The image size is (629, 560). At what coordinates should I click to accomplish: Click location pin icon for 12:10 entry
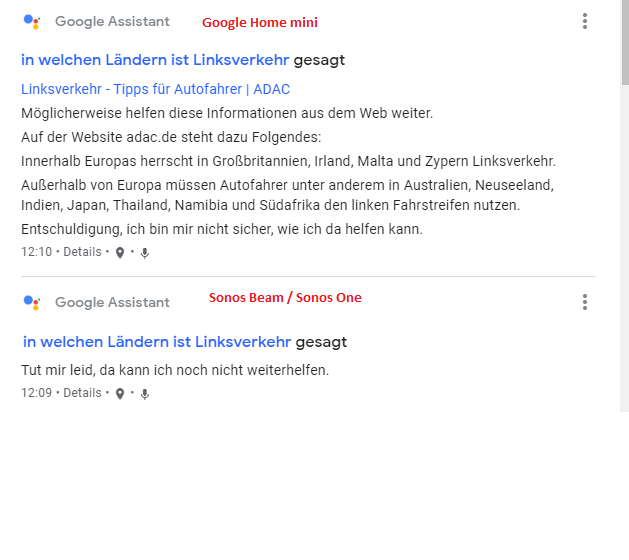click(120, 253)
